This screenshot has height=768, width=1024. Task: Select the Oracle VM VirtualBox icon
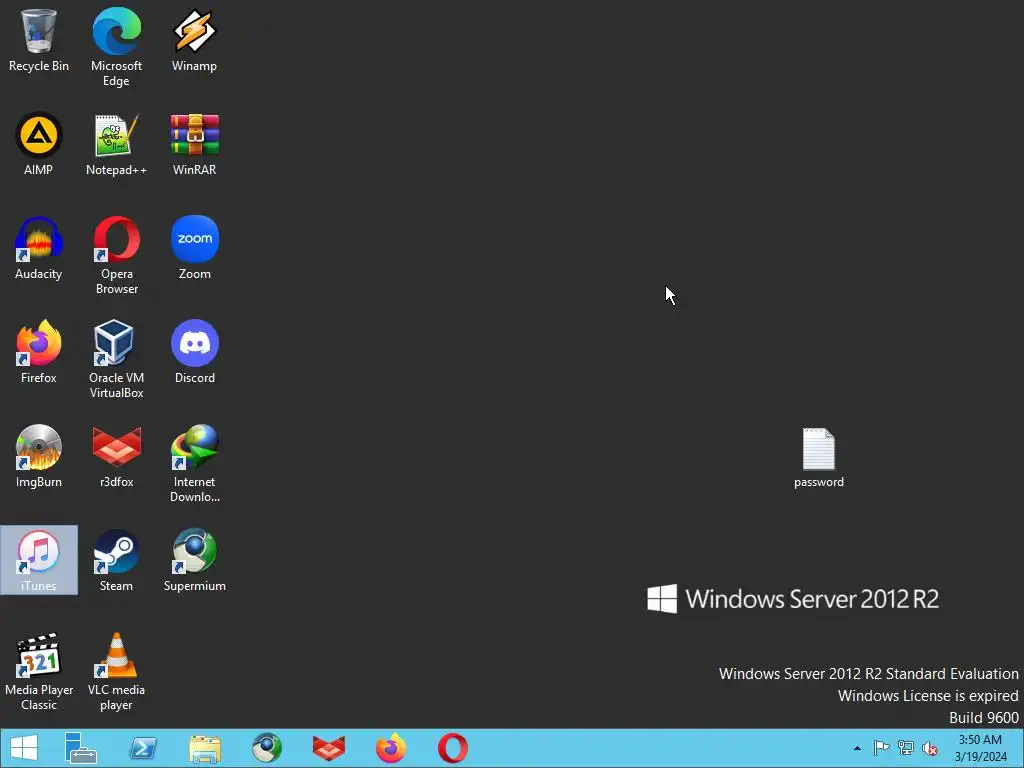tap(116, 359)
